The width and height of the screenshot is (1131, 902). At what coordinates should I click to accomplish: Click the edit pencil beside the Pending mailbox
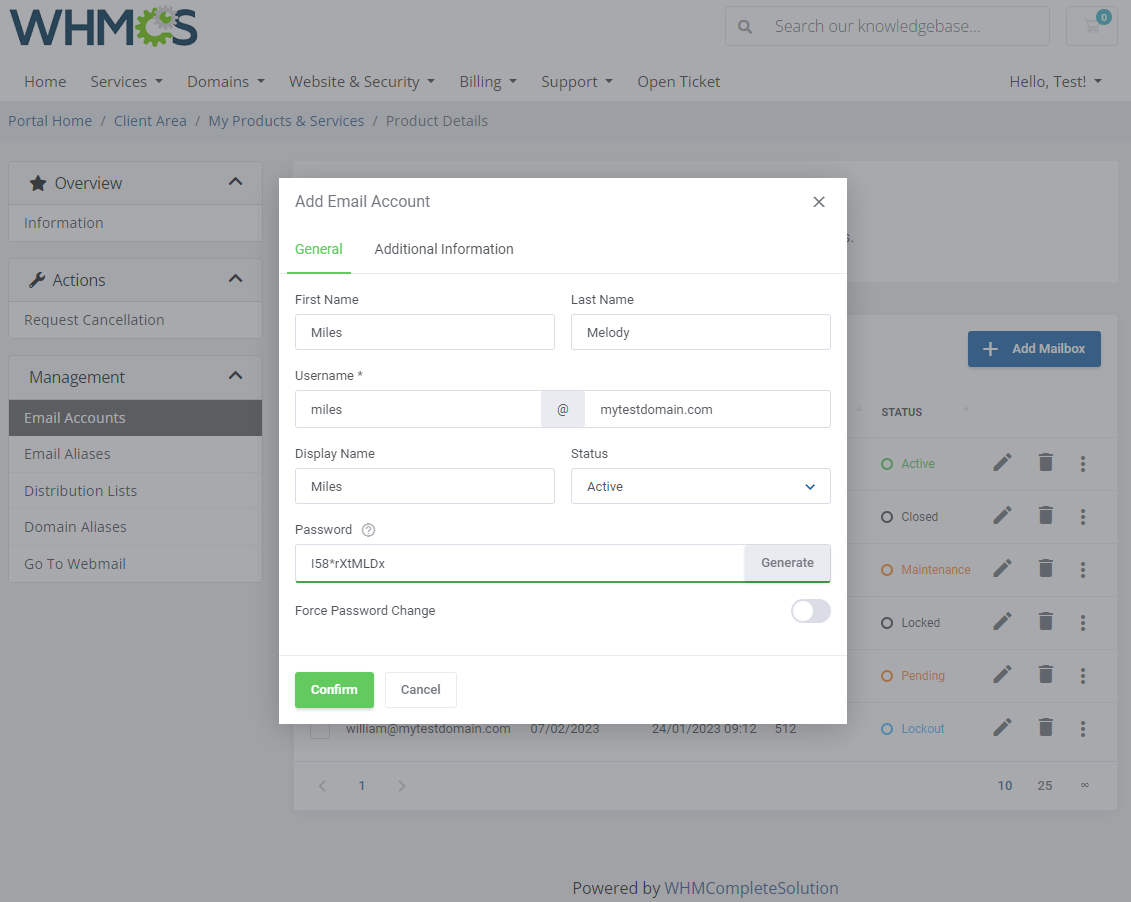[x=1002, y=674]
